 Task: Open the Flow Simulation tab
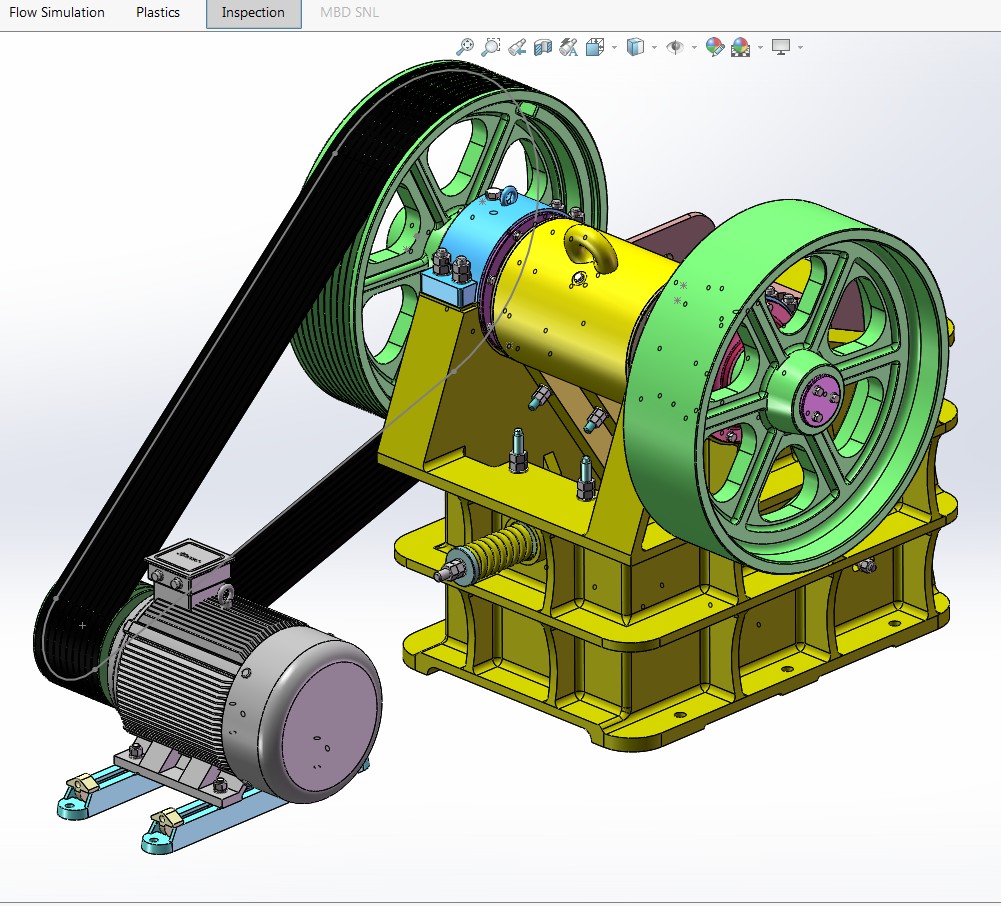[57, 12]
